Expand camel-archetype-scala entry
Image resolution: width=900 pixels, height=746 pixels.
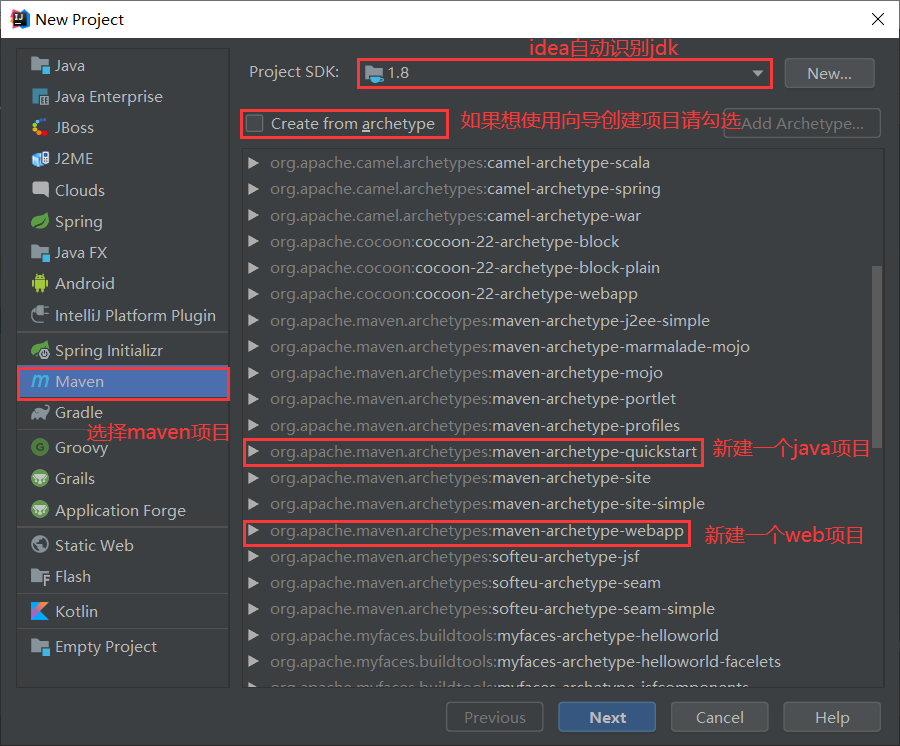253,163
